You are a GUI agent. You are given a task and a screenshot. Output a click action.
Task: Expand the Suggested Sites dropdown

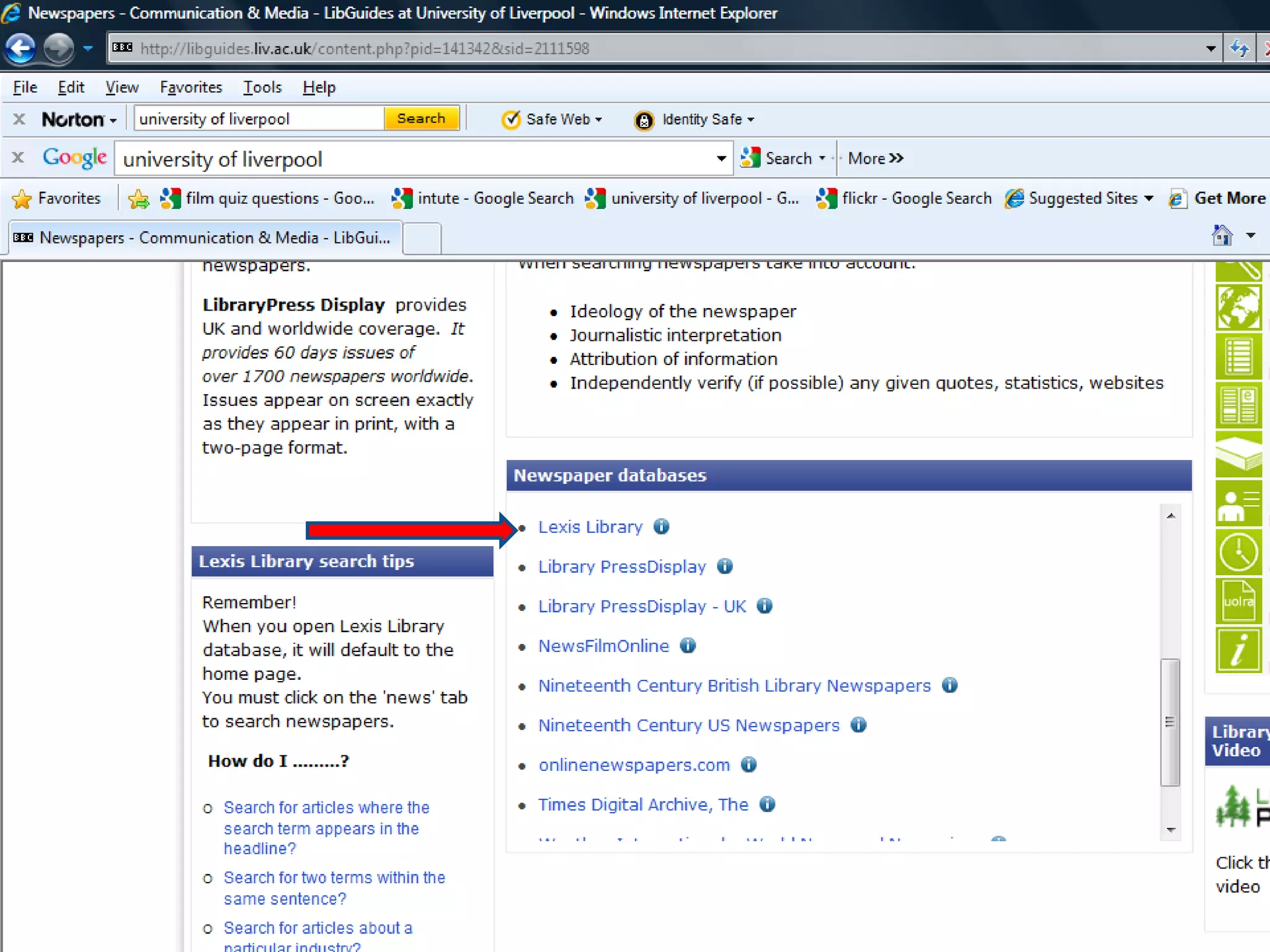pos(1148,198)
